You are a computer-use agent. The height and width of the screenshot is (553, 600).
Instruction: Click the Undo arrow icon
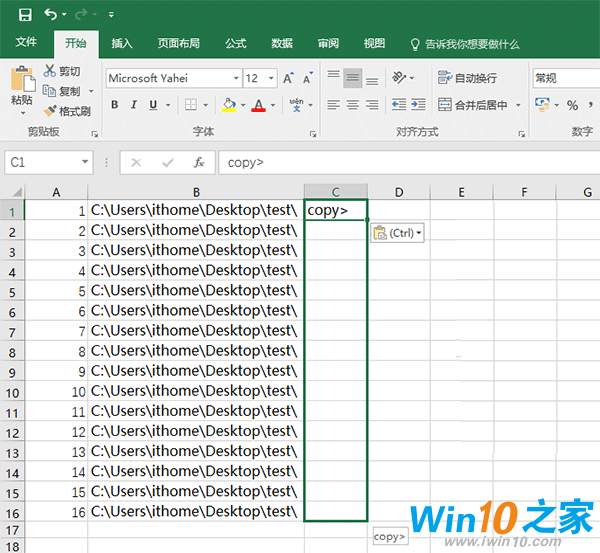pos(51,14)
